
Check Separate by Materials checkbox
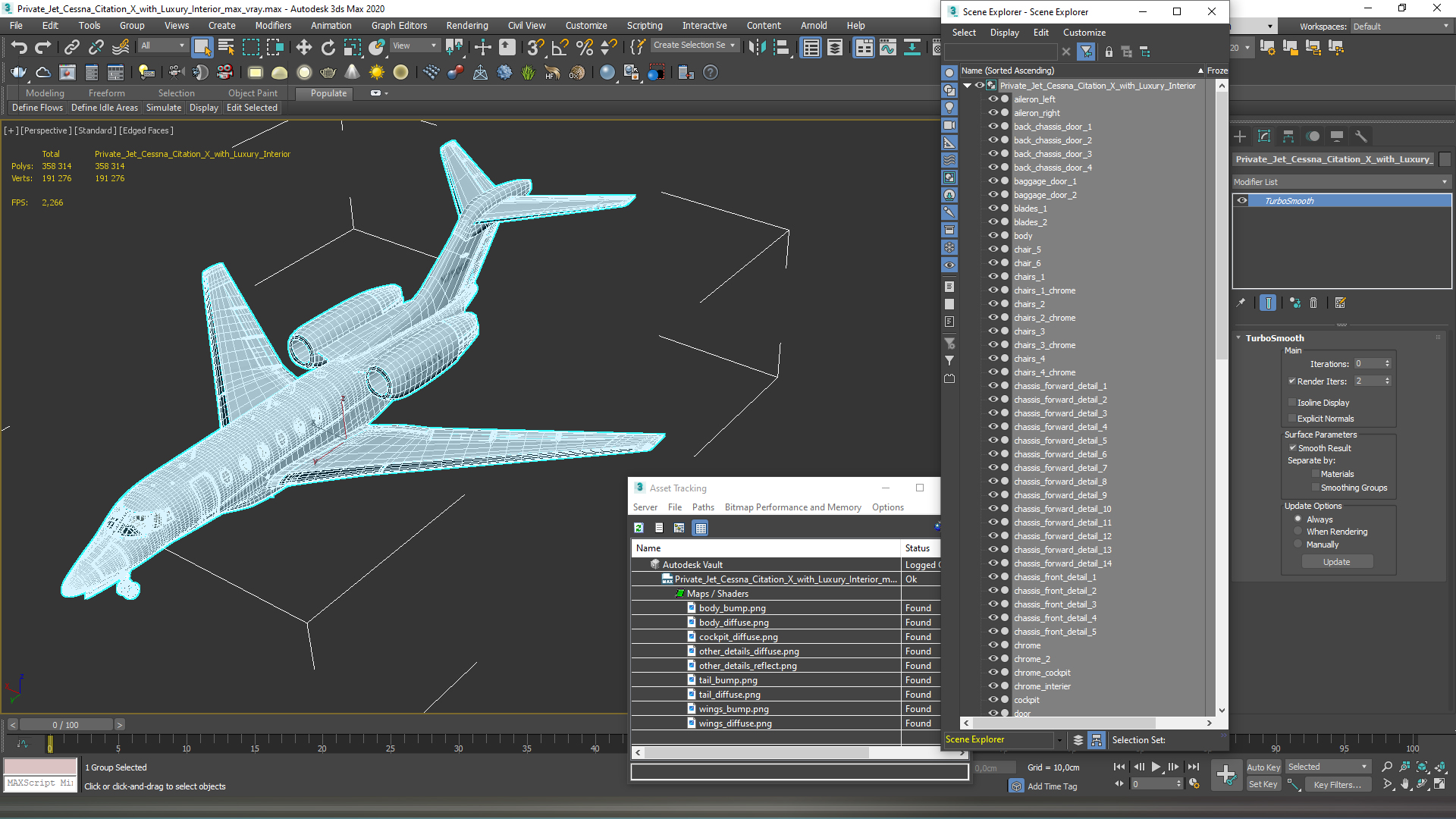pyautogui.click(x=1316, y=474)
